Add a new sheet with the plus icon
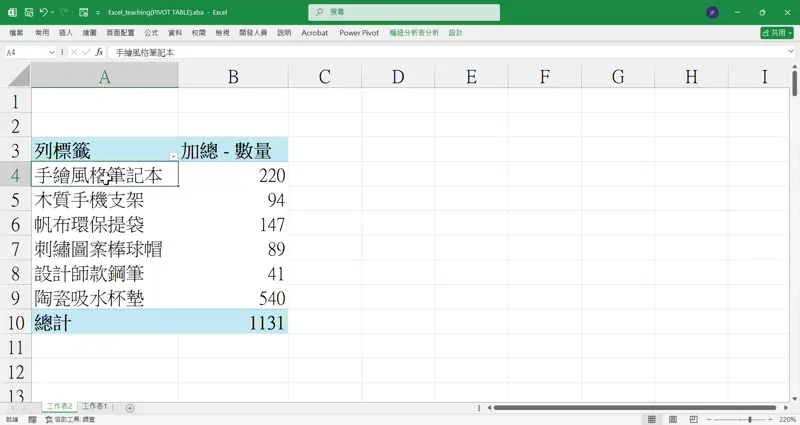The image size is (800, 425). click(130, 408)
